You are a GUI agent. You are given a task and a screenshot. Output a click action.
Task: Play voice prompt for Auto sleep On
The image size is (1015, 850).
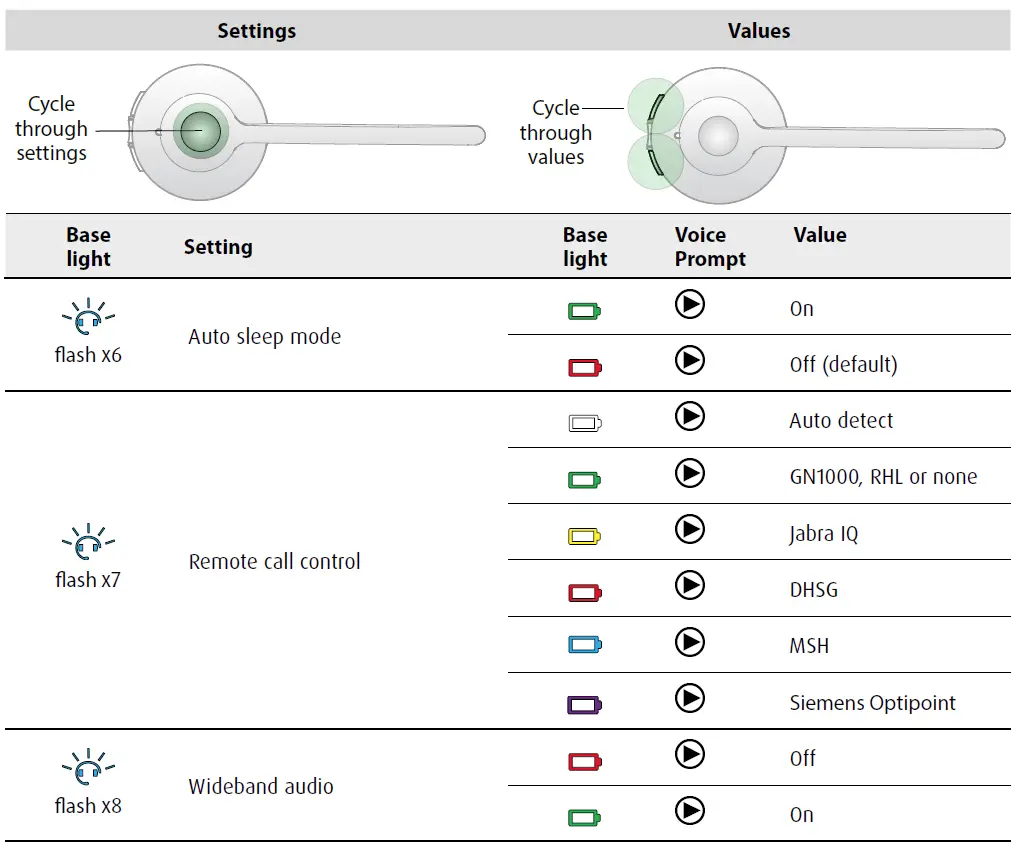click(689, 304)
